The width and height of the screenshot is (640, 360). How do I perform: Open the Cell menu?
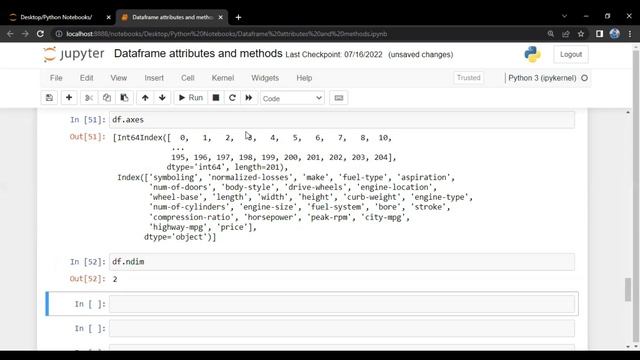[188, 78]
